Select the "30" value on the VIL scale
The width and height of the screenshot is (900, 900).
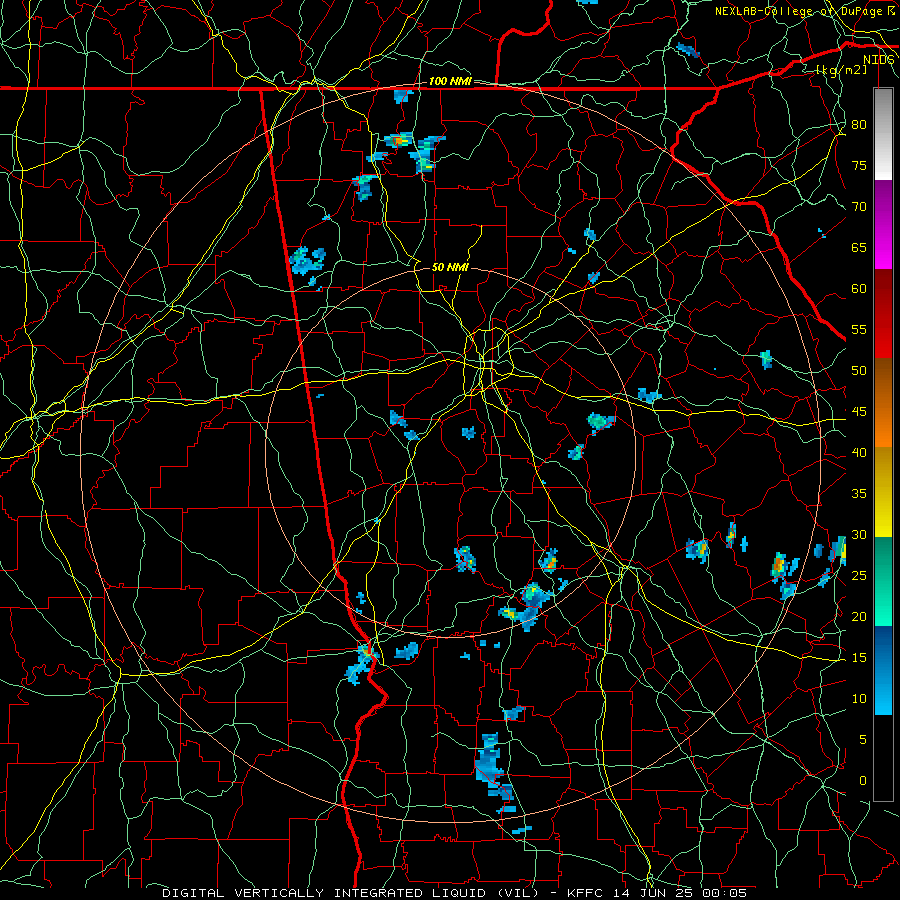(859, 535)
